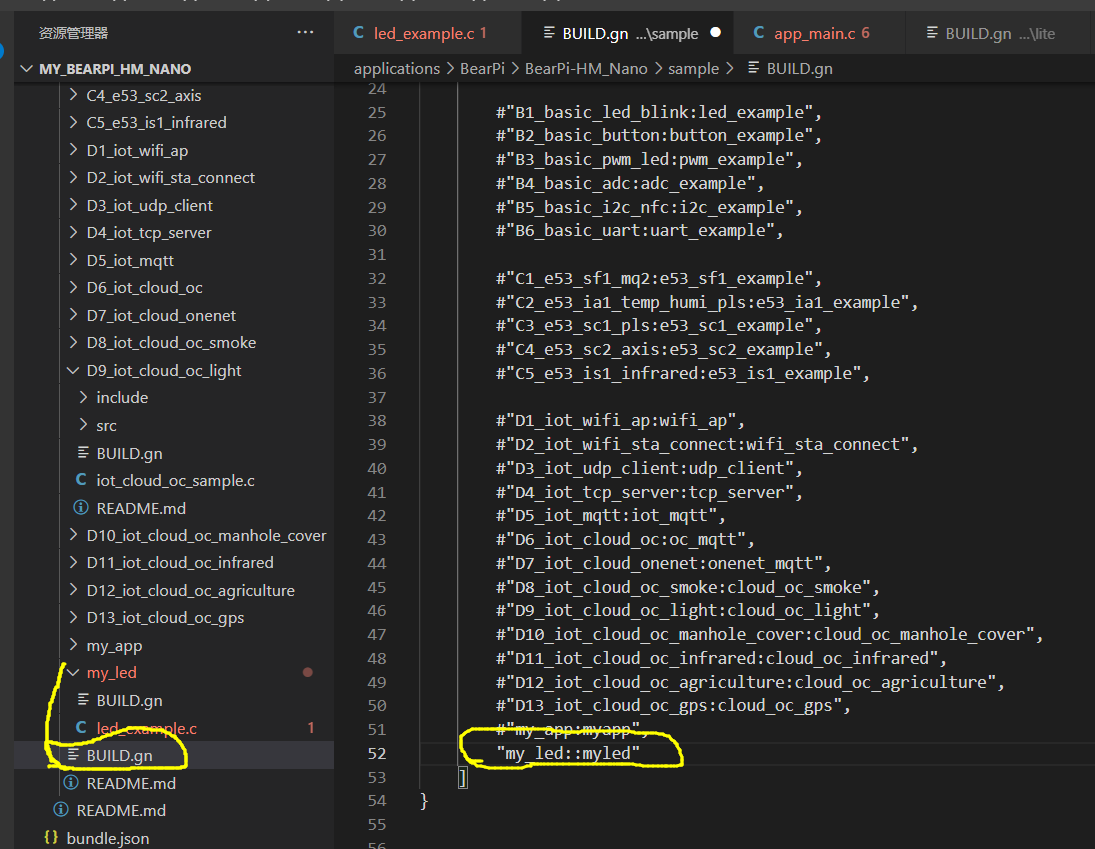Image resolution: width=1095 pixels, height=849 pixels.
Task: Place cursor on "my_led::myled" line
Action: point(568,753)
